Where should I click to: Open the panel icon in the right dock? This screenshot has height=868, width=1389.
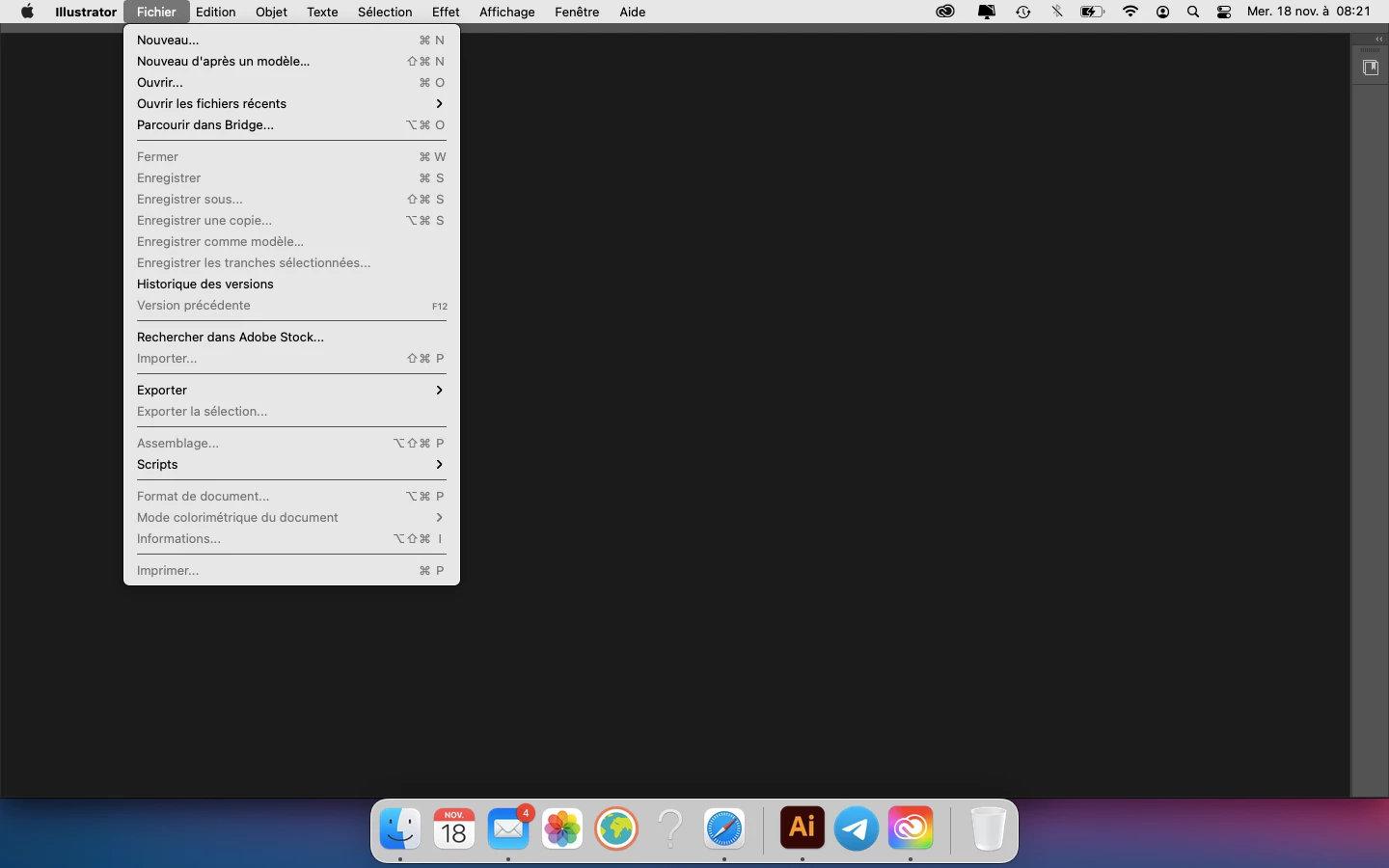click(1370, 68)
